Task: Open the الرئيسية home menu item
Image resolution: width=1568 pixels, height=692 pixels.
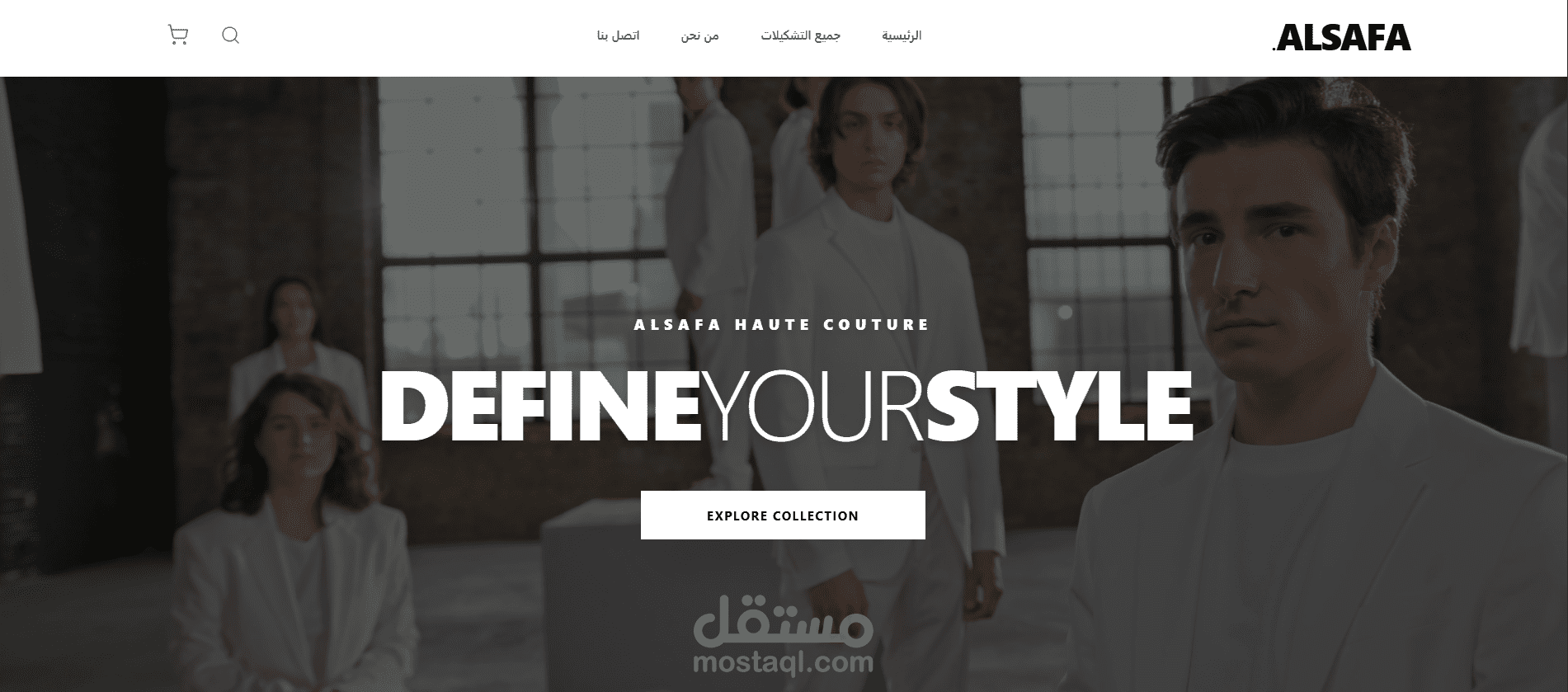Action: point(902,35)
